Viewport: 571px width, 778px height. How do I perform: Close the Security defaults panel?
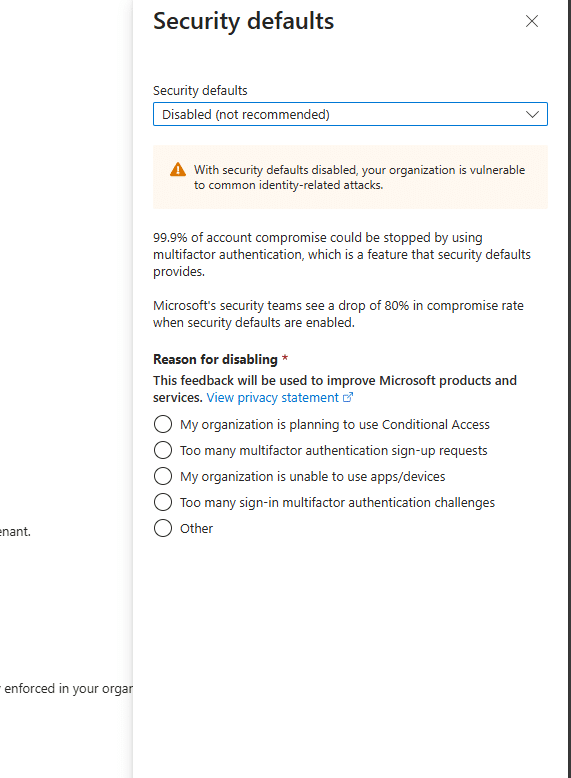[532, 21]
